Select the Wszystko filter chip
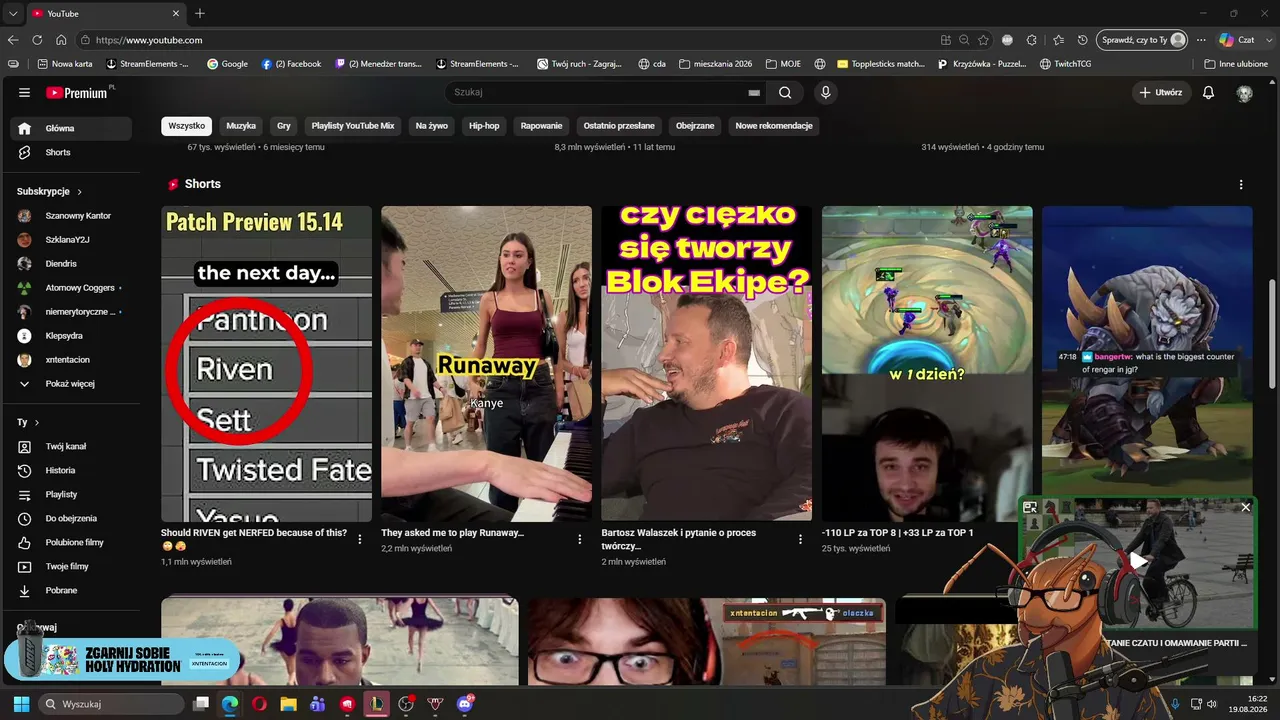The width and height of the screenshot is (1280, 720). tap(187, 126)
